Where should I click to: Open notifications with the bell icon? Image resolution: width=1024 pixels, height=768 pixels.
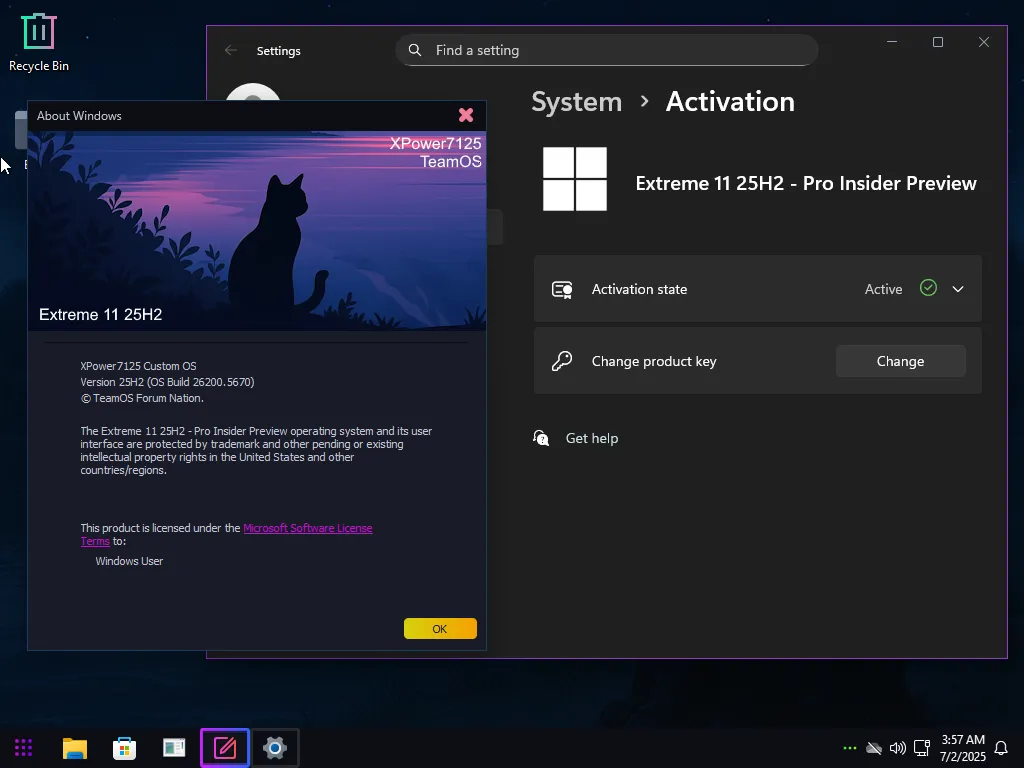coord(1000,748)
